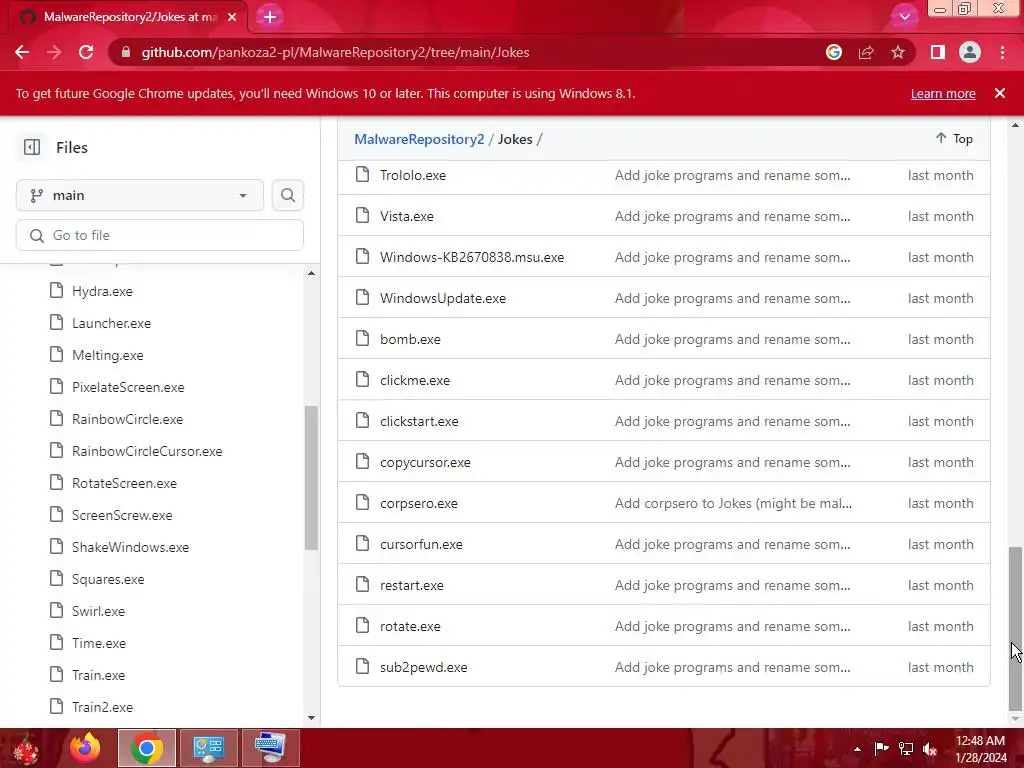Open sub2pewd.exe file
This screenshot has height=768, width=1024.
(424, 667)
